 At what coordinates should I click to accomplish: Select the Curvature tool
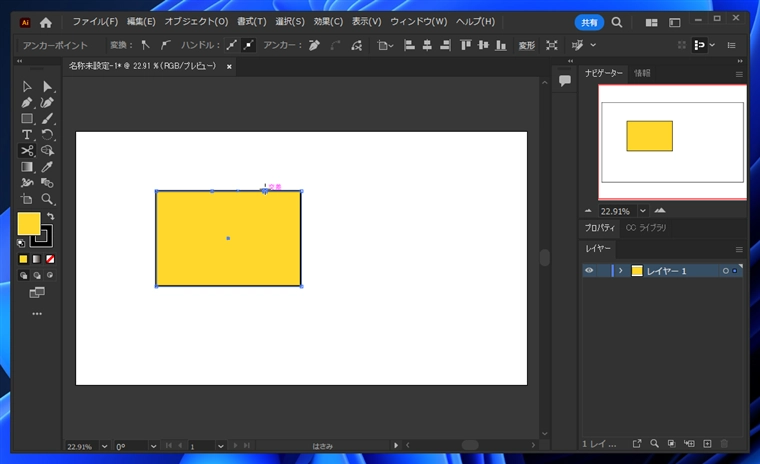pyautogui.click(x=47, y=103)
